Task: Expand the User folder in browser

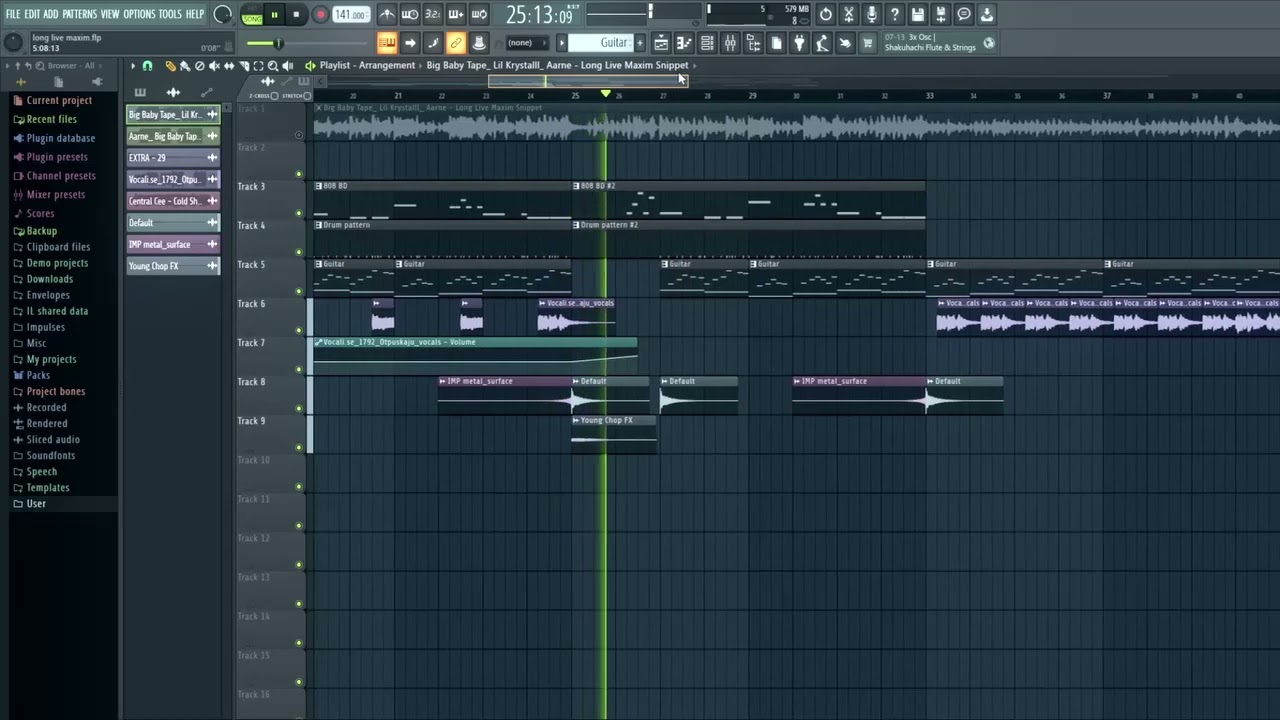Action: coord(36,504)
